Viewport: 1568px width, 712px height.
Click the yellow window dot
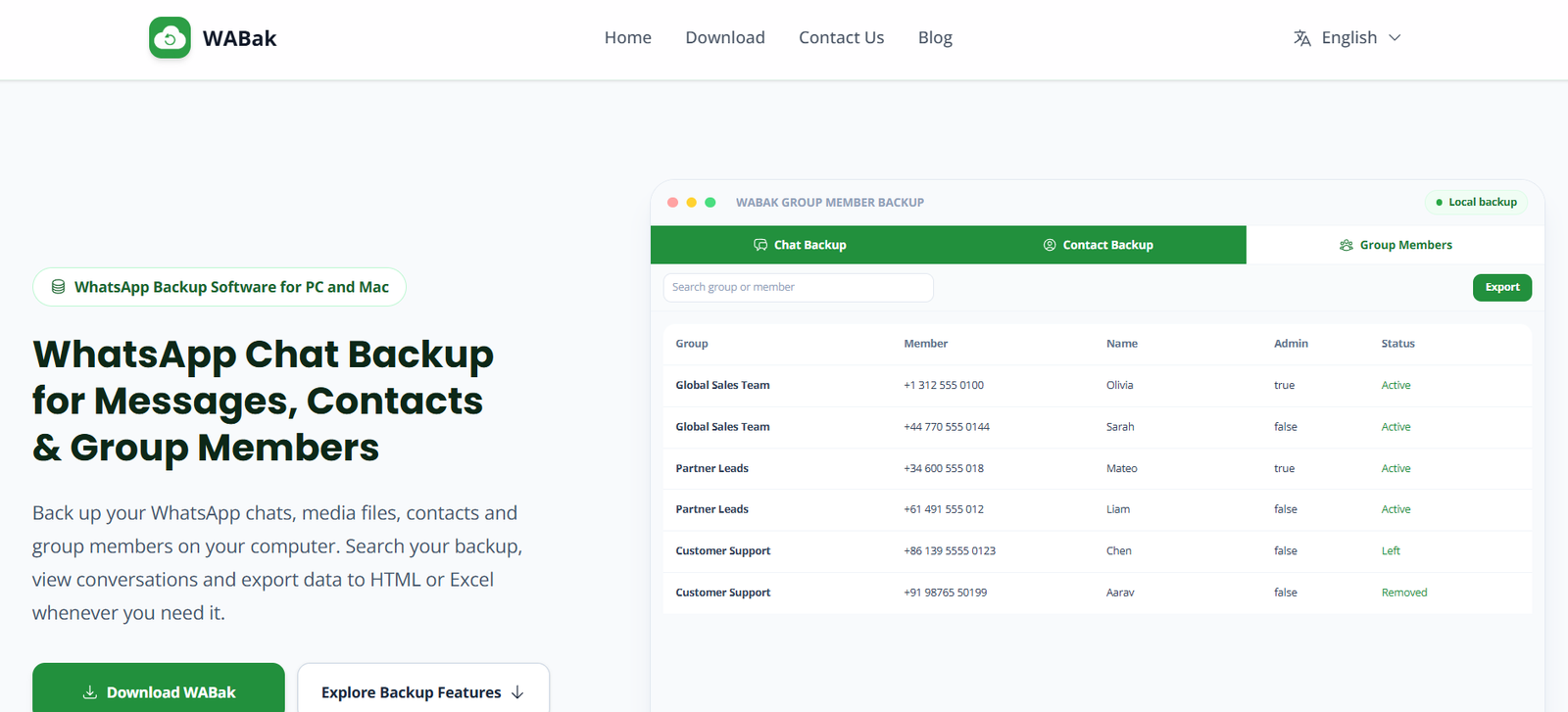tap(691, 203)
